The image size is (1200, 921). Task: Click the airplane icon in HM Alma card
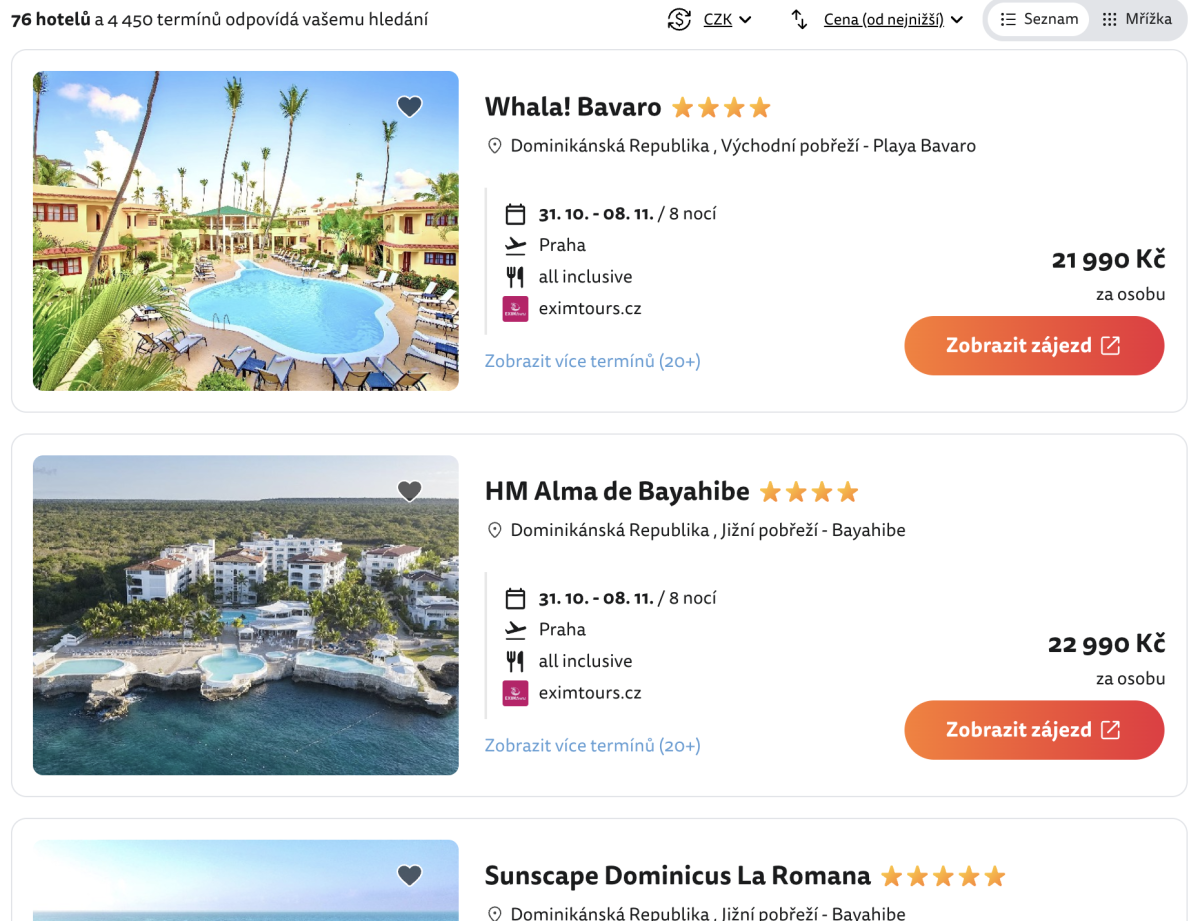515,630
